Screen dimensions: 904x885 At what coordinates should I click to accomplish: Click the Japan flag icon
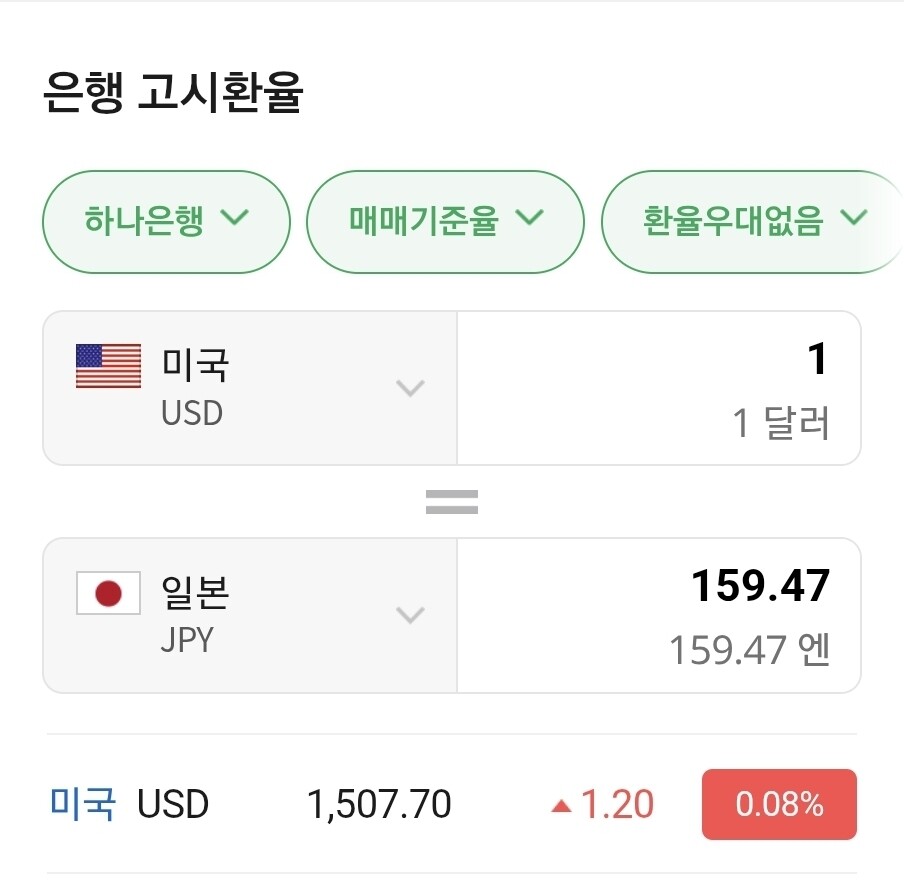point(108,594)
